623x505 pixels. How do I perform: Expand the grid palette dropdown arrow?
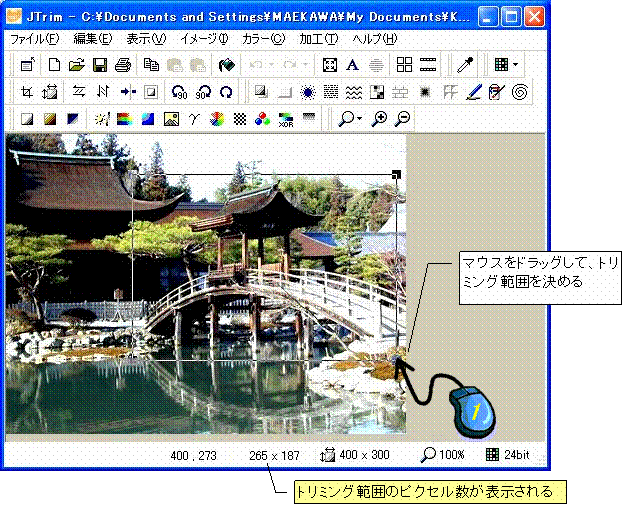[515, 65]
